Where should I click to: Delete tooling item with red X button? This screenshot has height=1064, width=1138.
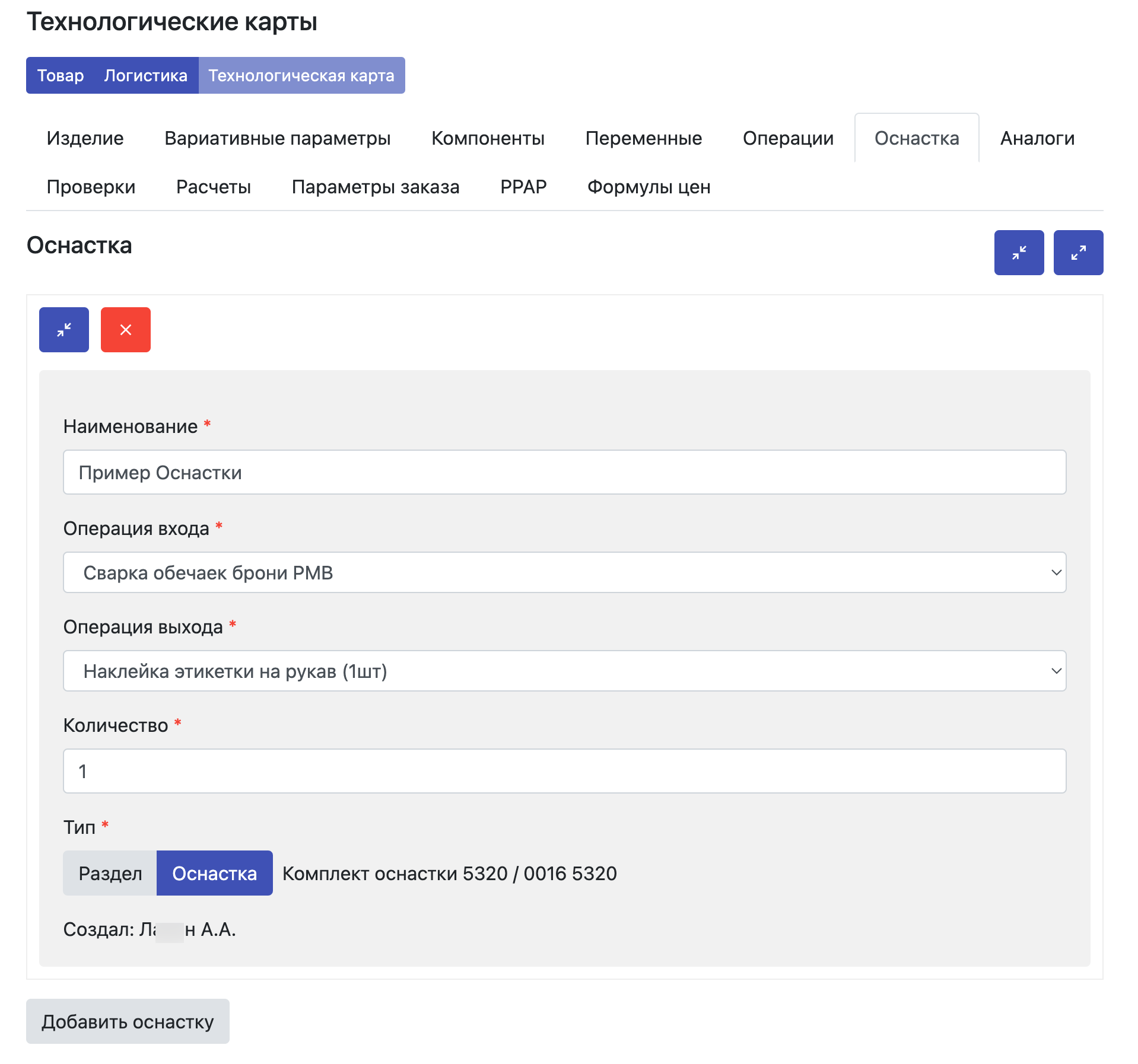(126, 330)
